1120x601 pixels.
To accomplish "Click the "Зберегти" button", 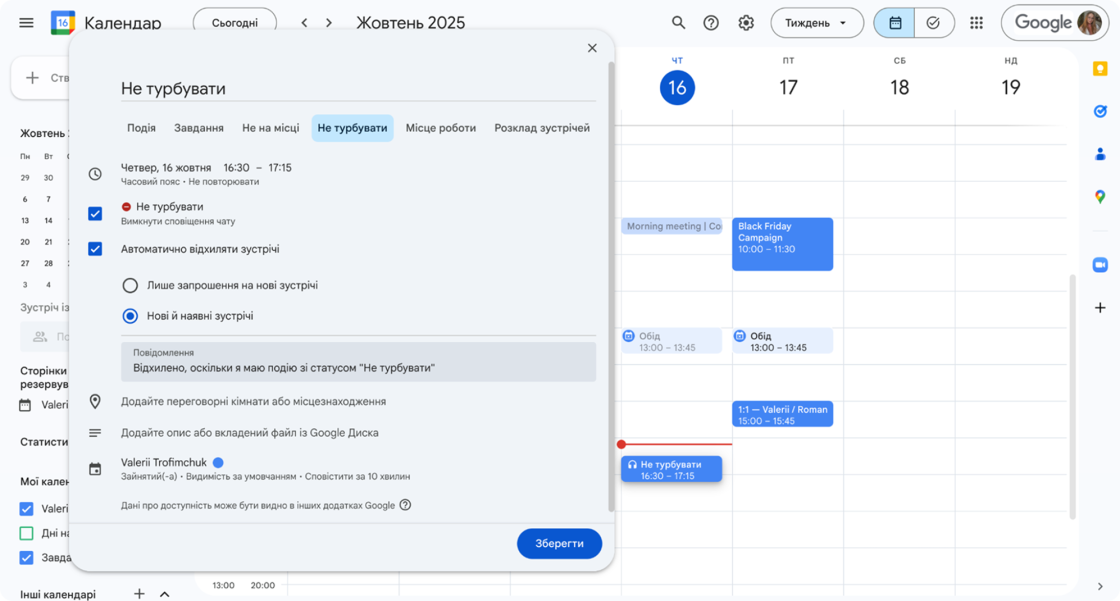I will coord(559,543).
